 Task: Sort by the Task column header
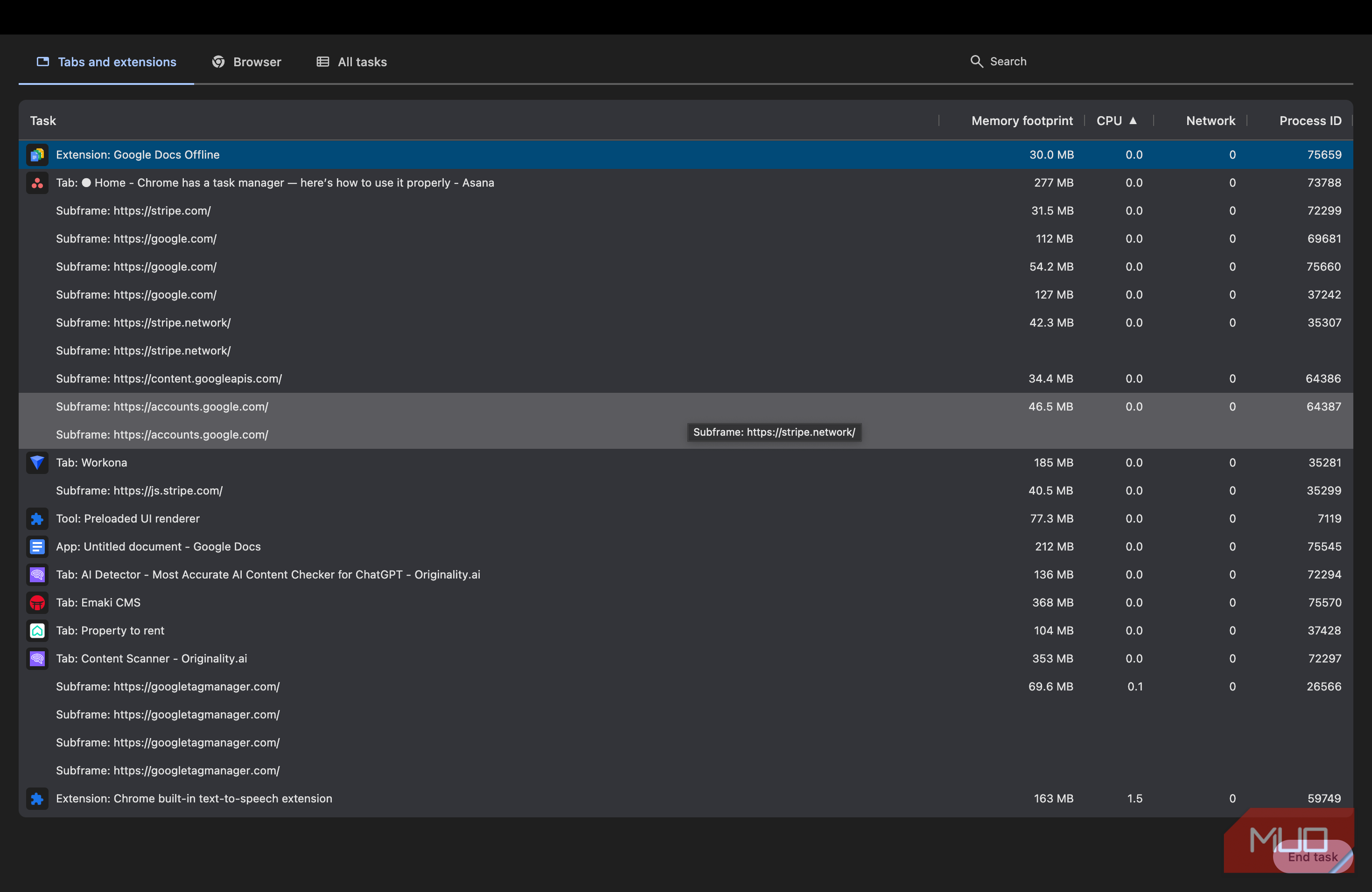click(x=43, y=121)
